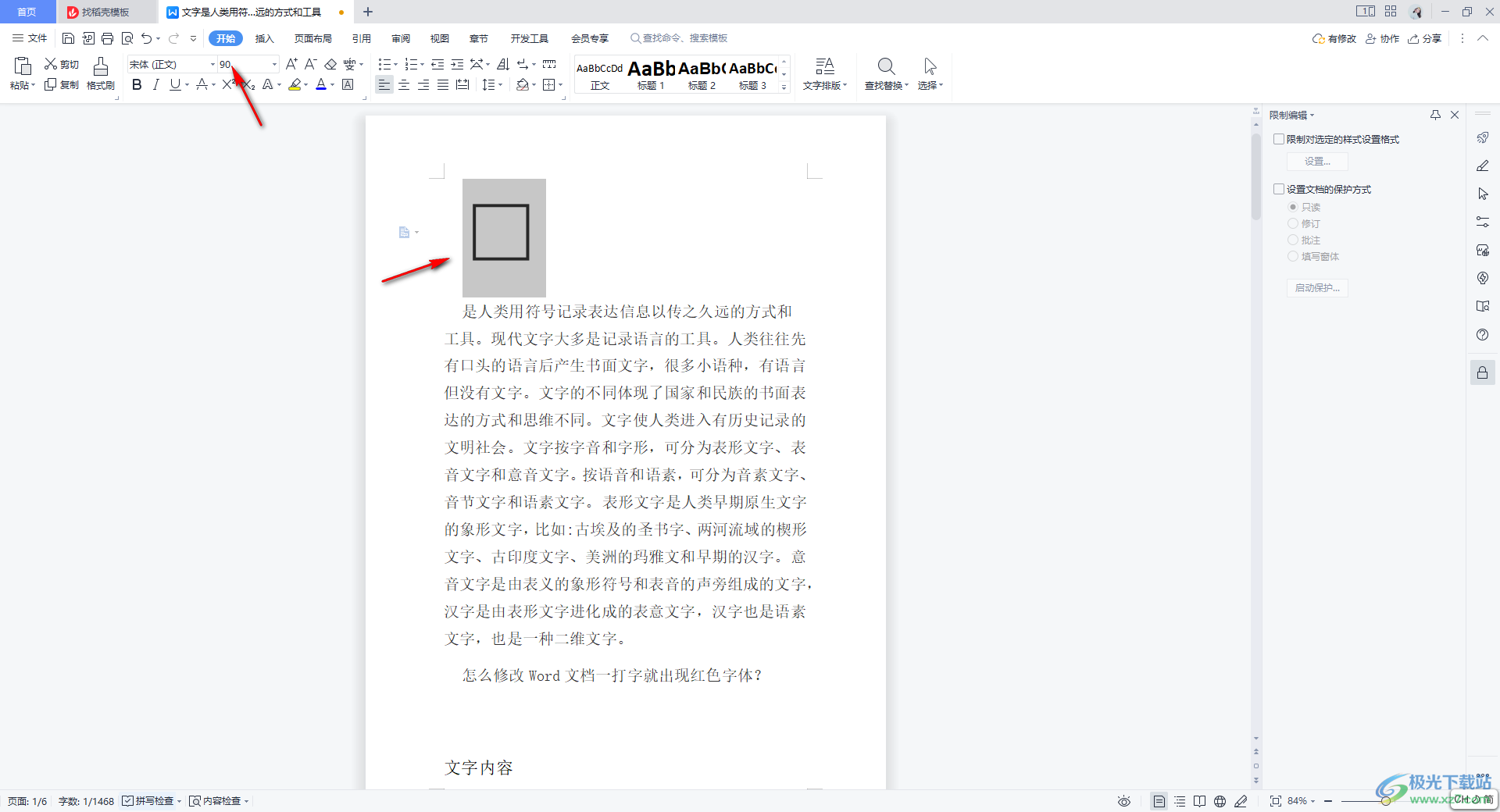
Task: Decrease font size with A- icon
Action: tap(310, 64)
